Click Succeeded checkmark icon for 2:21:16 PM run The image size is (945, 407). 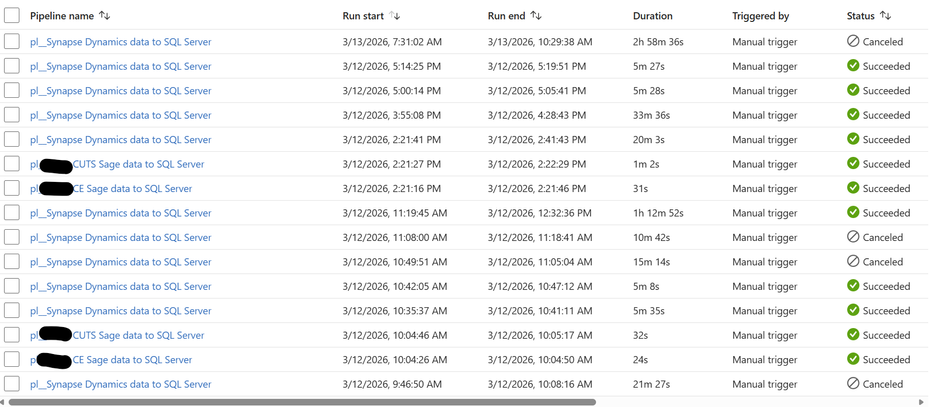(853, 188)
